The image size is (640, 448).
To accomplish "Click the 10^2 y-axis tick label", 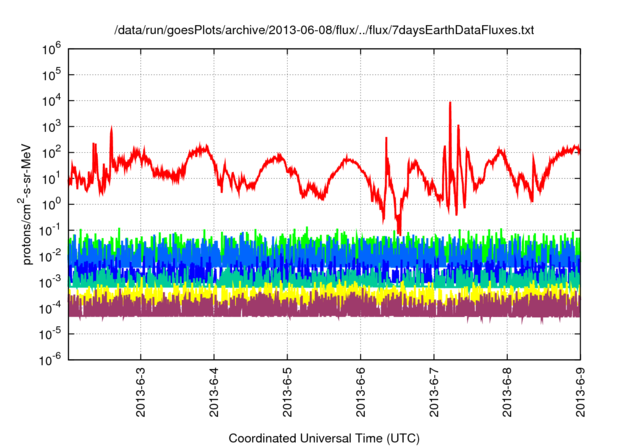I will pyautogui.click(x=51, y=153).
